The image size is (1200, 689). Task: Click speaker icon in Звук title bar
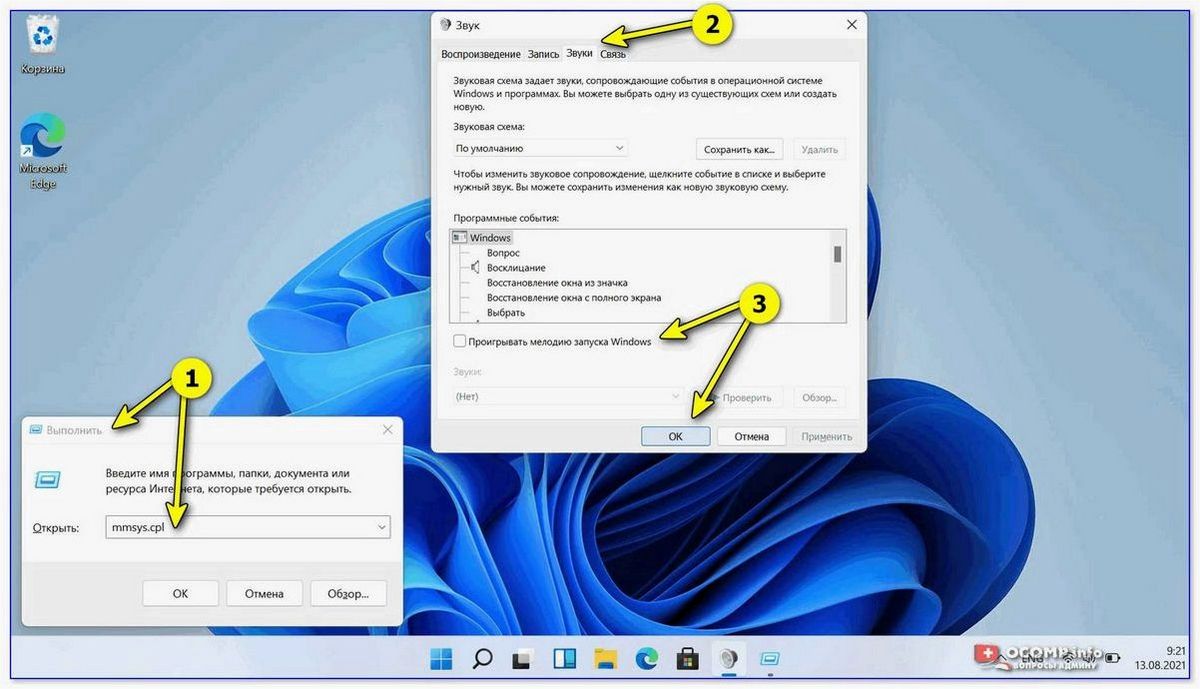[x=446, y=24]
